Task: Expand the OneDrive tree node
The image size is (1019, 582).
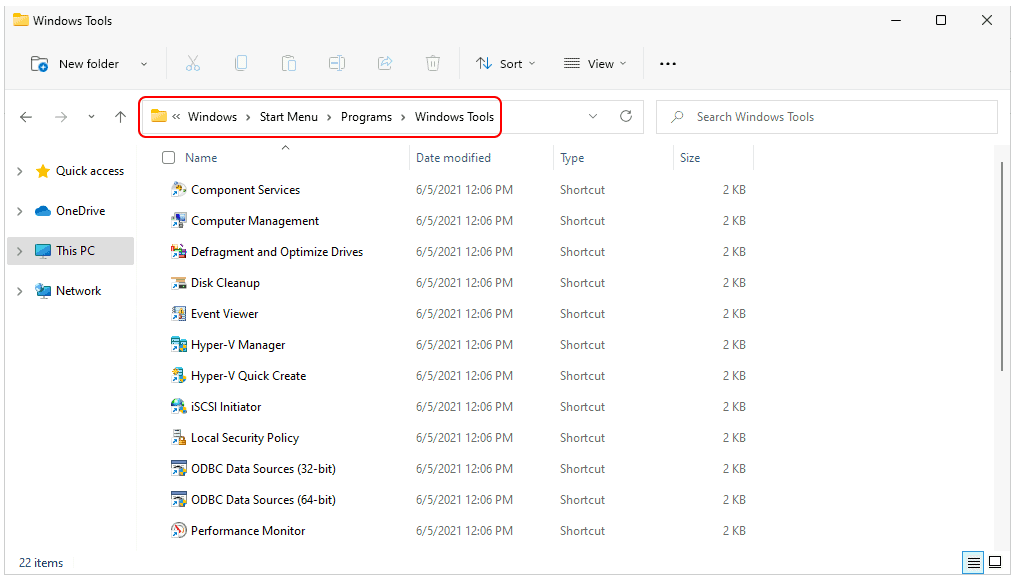Action: (19, 211)
